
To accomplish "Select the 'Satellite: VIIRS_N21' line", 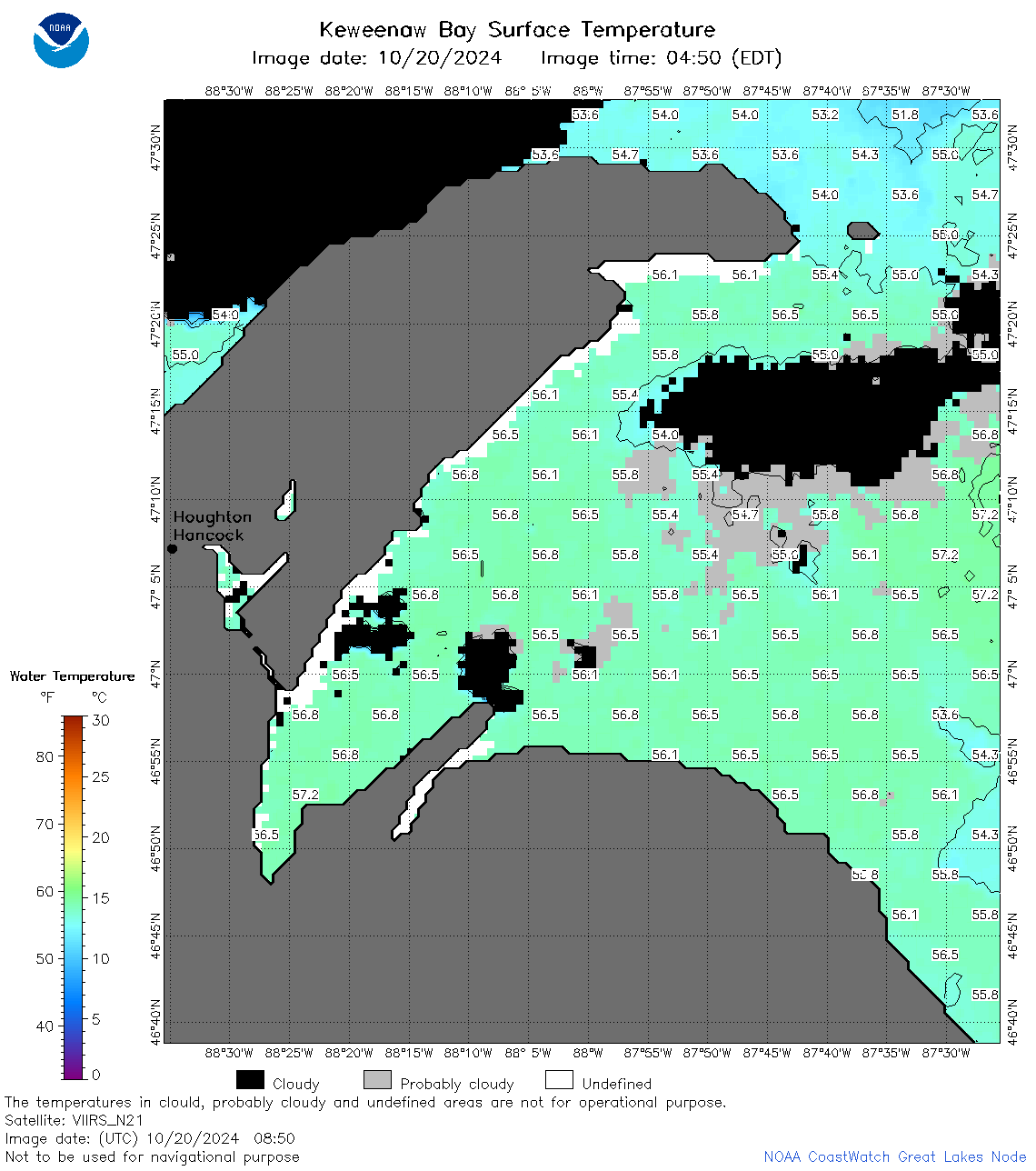I will pos(75,1120).
